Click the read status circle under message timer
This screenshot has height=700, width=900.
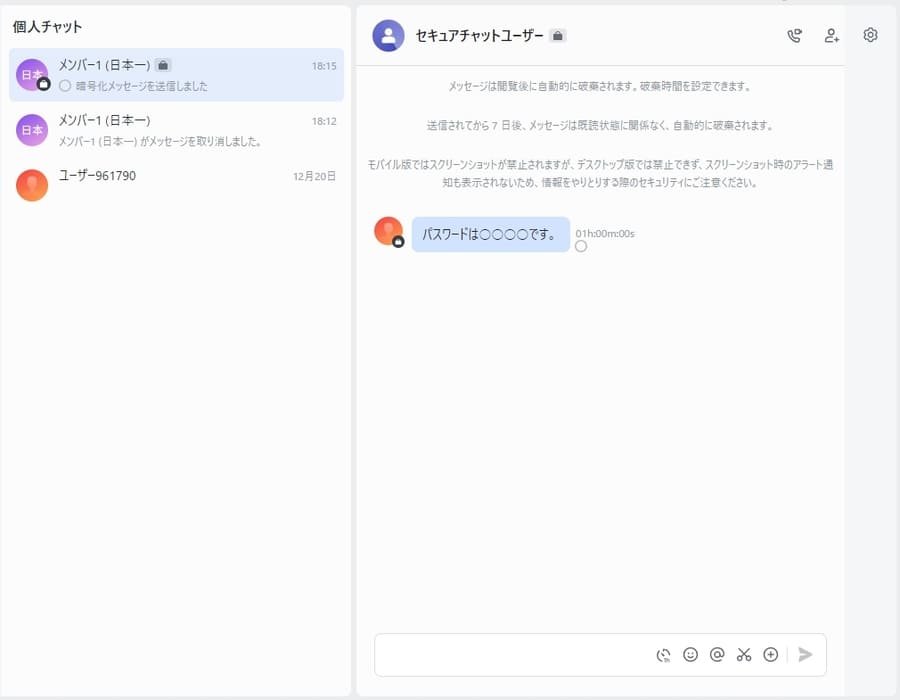pyautogui.click(x=581, y=247)
